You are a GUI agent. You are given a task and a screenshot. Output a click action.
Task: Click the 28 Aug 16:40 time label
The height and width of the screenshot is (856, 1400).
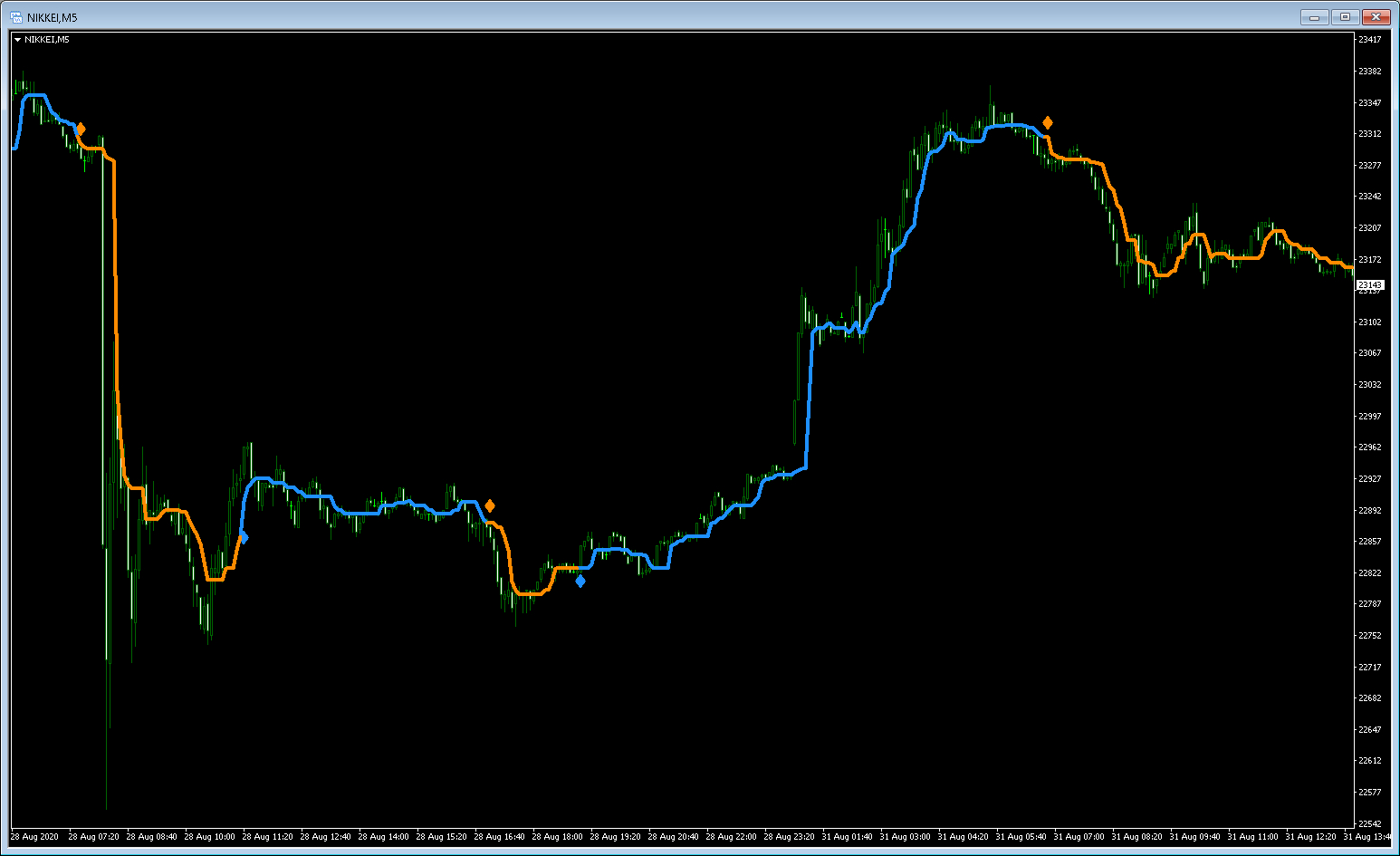click(499, 837)
